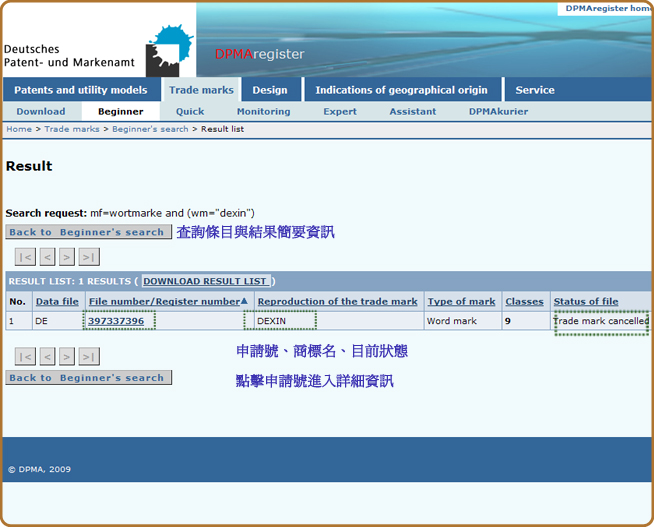Viewport: 654px width, 527px height.
Task: Go to previous page in upper pager
Action: 47,257
